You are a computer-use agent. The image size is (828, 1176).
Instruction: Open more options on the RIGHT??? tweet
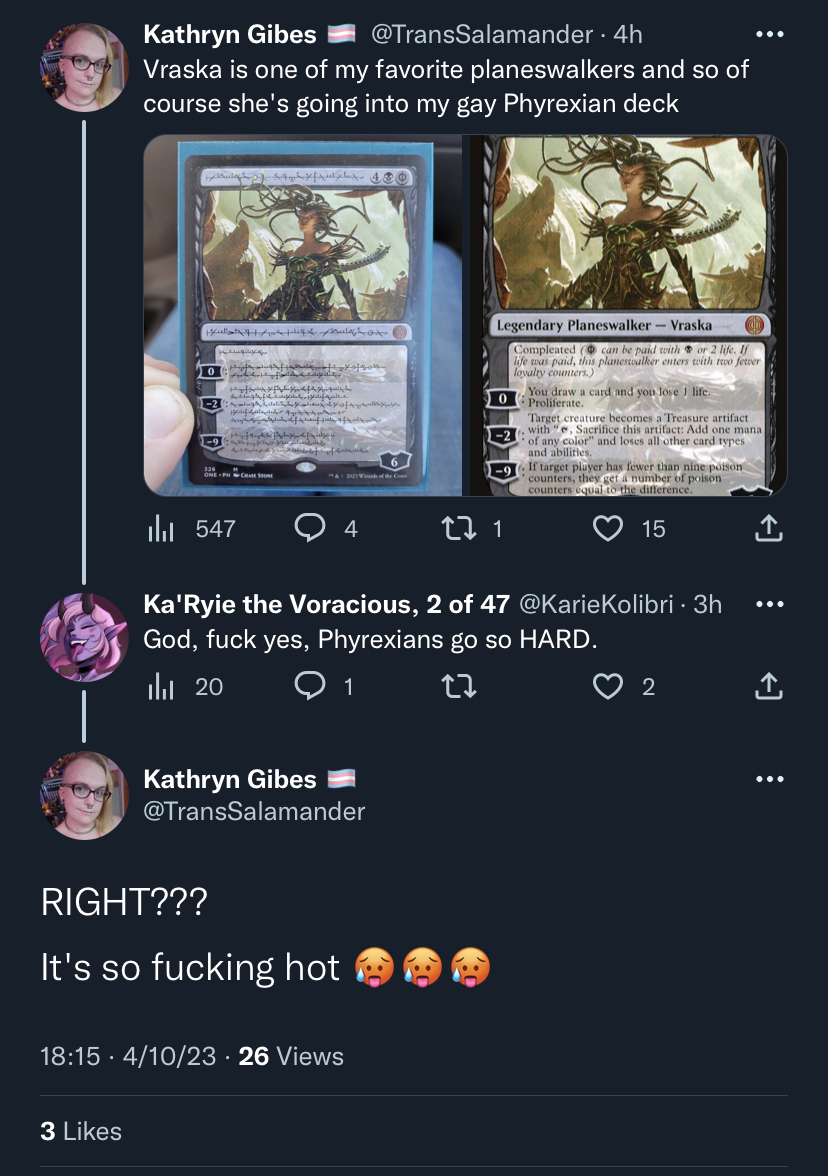(770, 779)
